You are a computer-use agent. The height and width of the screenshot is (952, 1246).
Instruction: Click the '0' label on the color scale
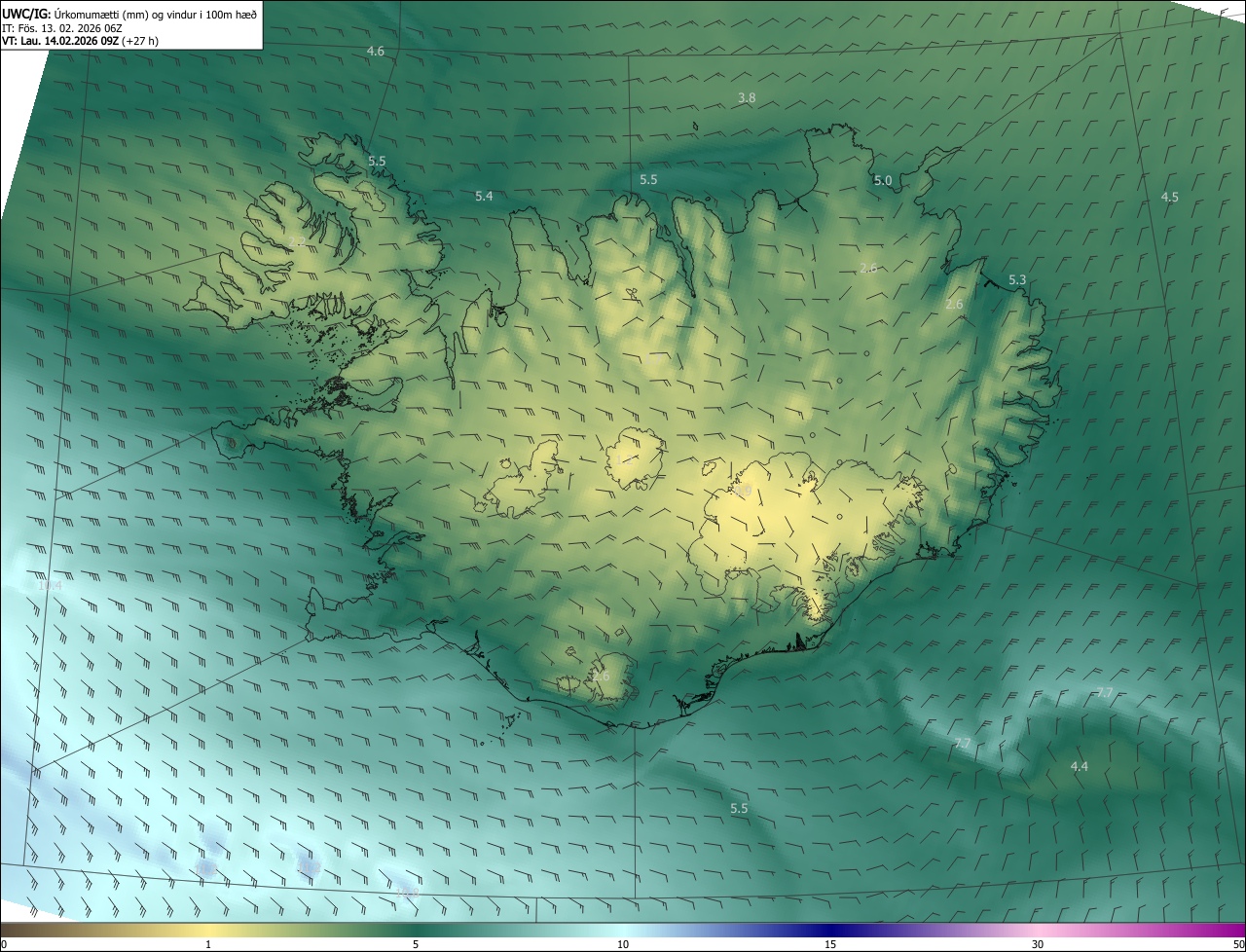coord(4,944)
